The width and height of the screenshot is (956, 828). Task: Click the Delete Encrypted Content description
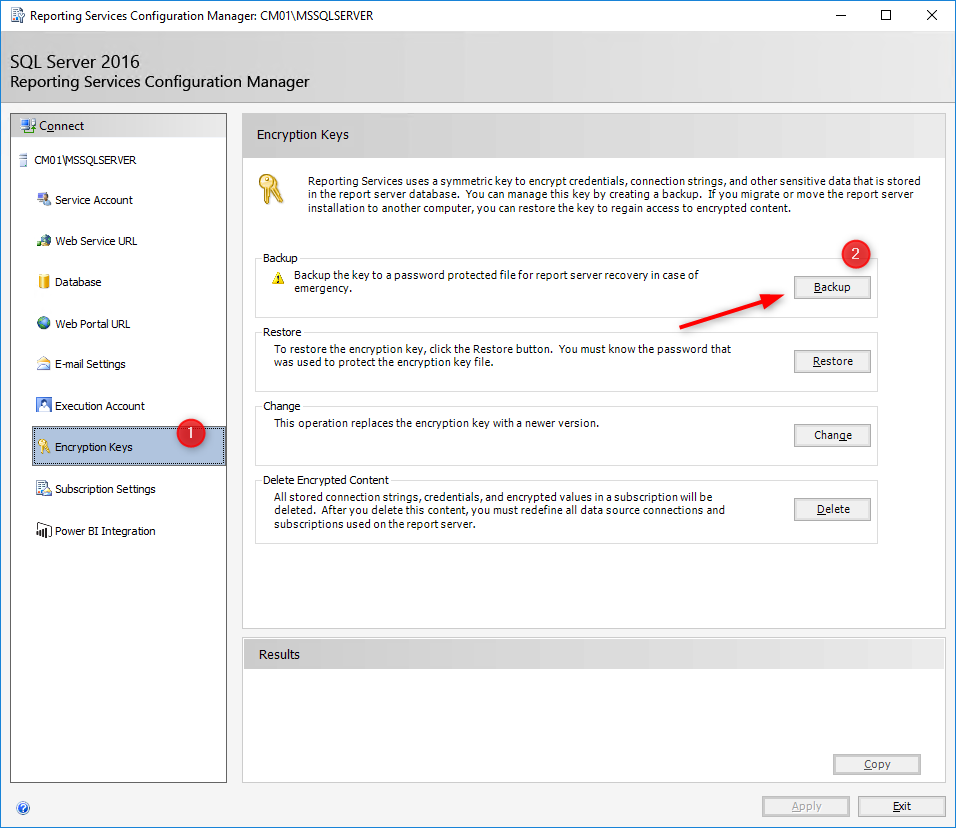click(499, 510)
